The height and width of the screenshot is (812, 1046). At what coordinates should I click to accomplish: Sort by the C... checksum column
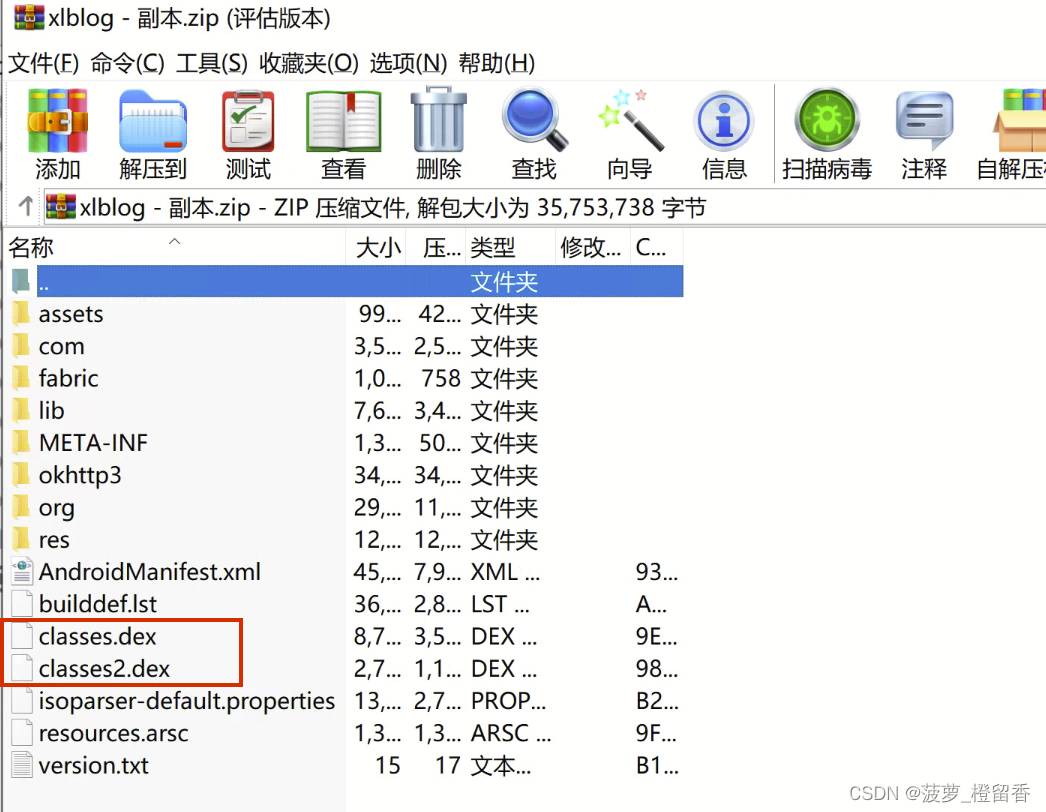pos(656,247)
